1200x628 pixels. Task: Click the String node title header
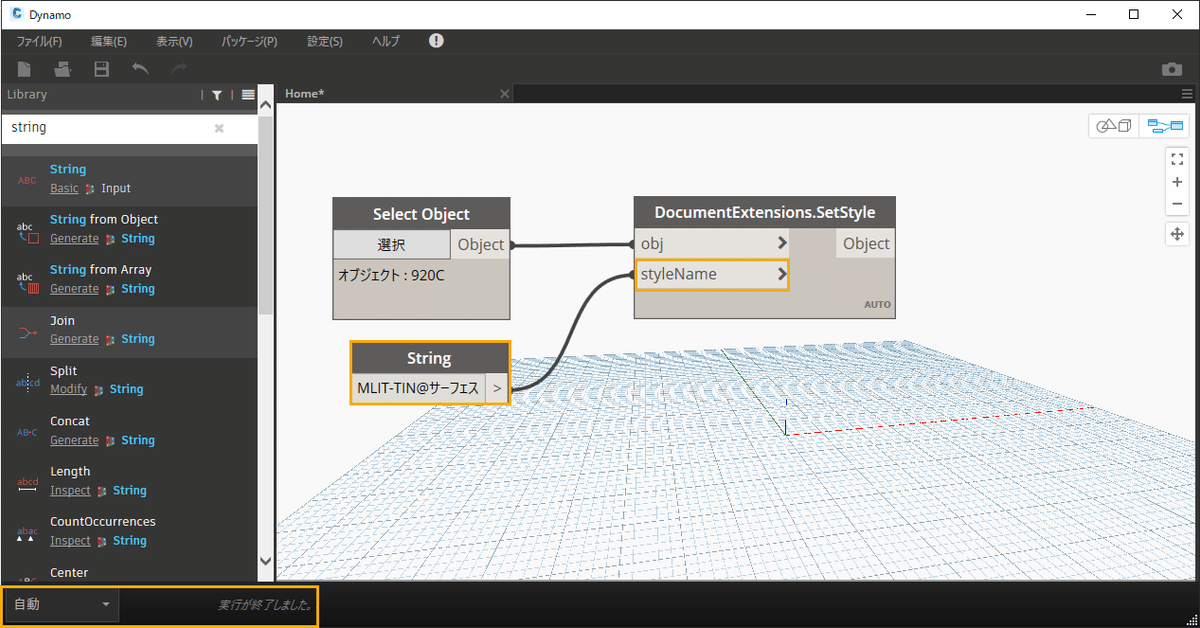pyautogui.click(x=430, y=358)
